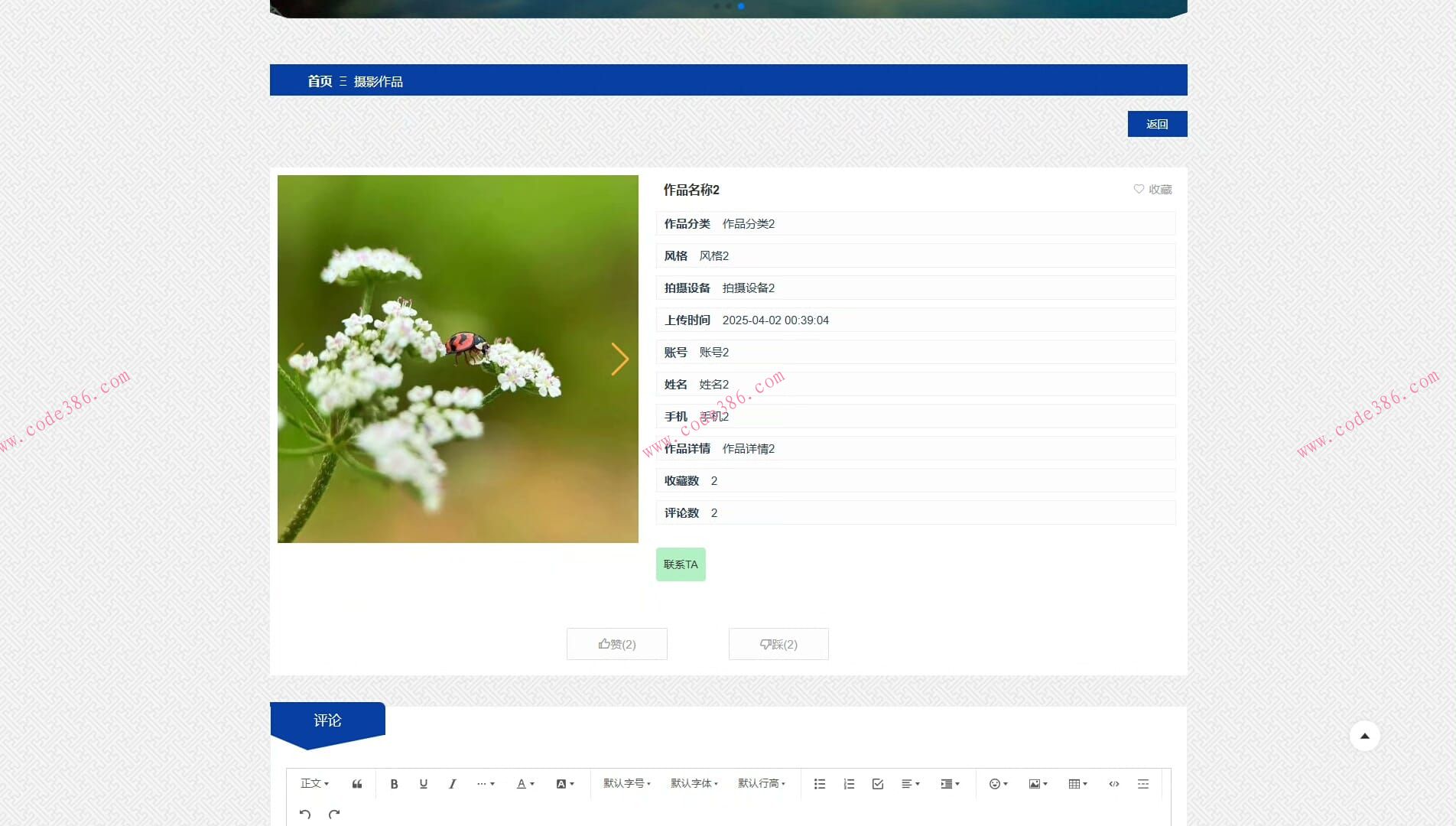
Task: Open the text color picker dropdown
Action: 525,784
